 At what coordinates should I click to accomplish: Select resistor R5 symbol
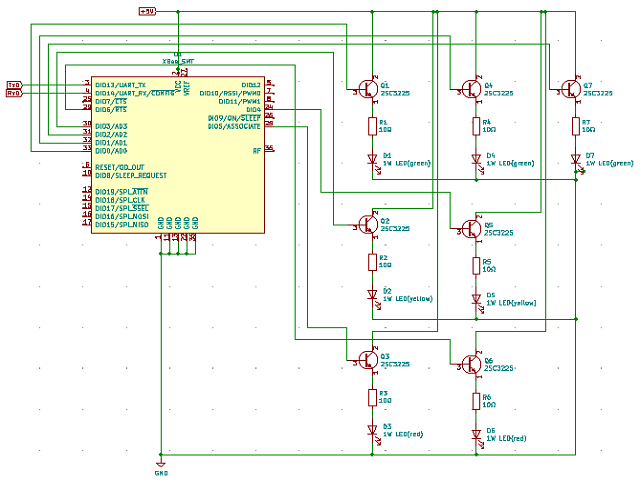coord(476,265)
